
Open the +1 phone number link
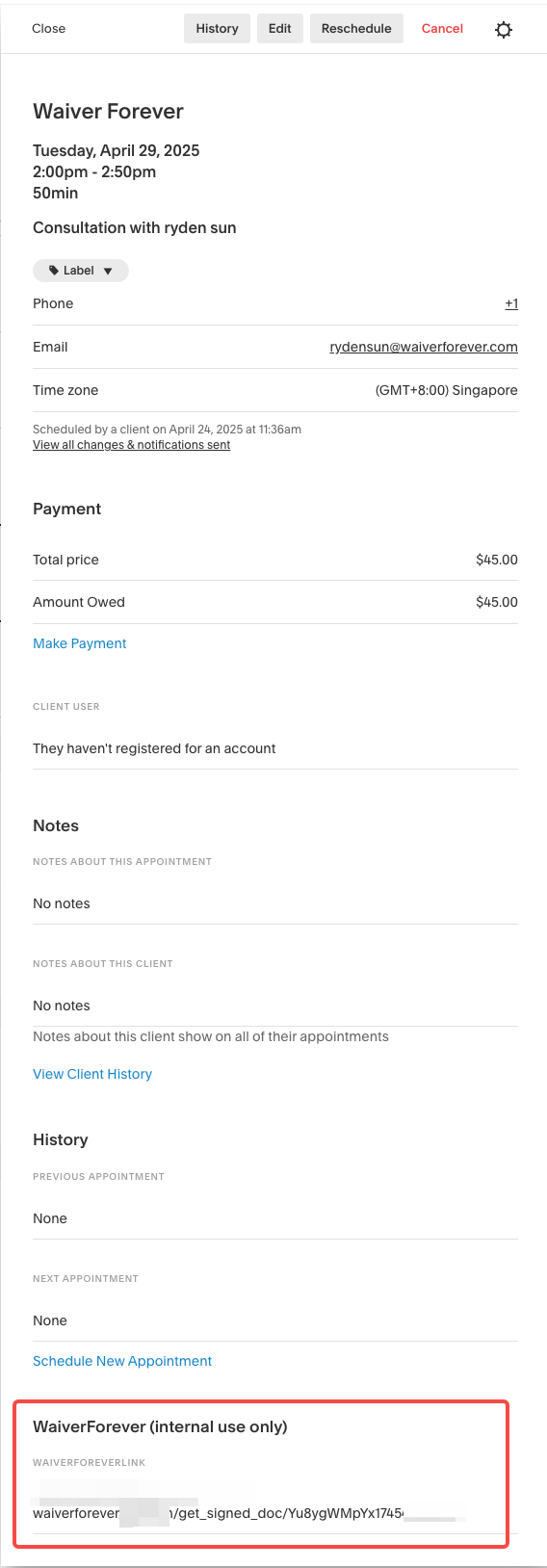tap(511, 303)
